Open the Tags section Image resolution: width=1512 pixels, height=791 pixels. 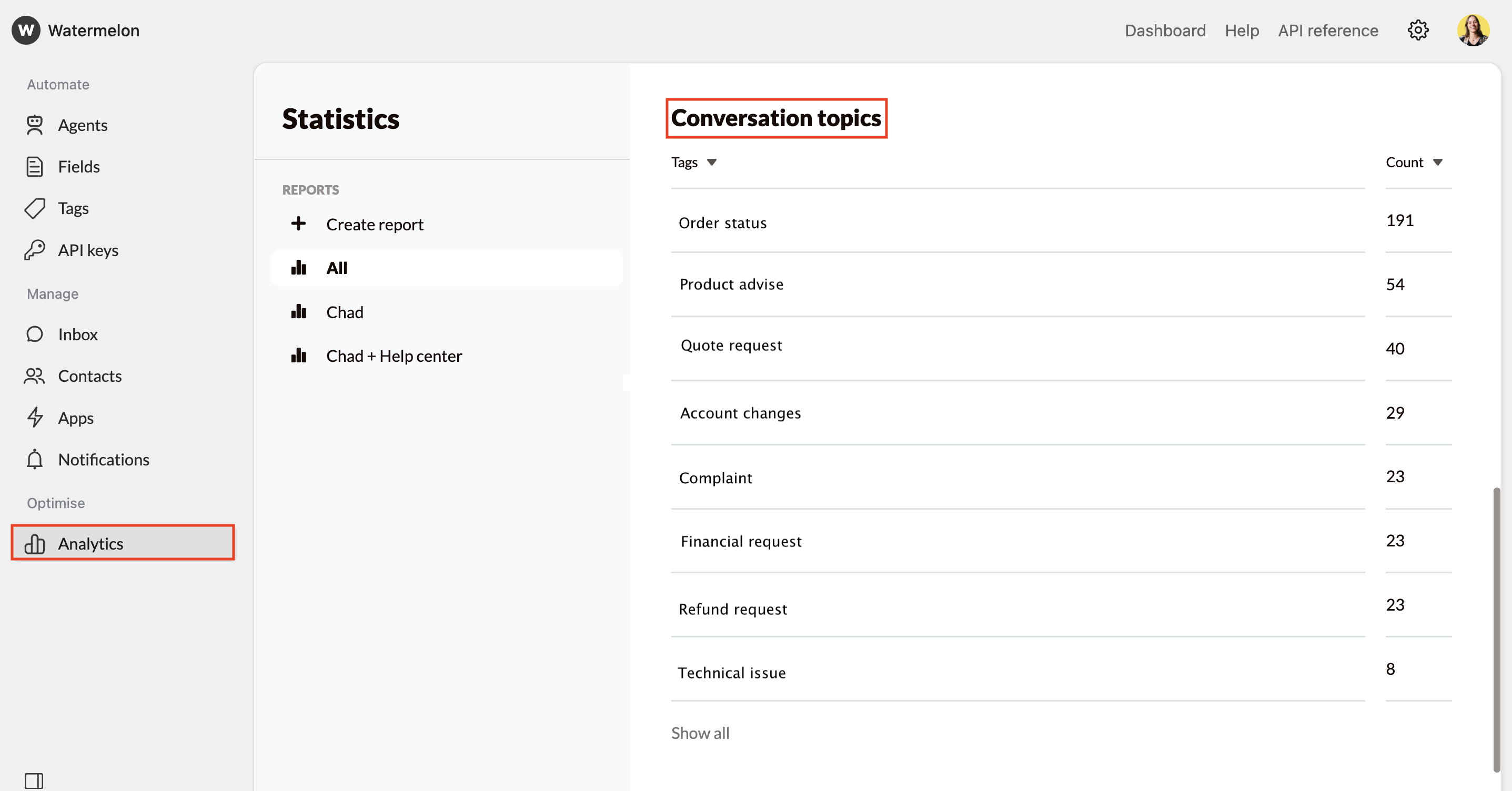(73, 208)
